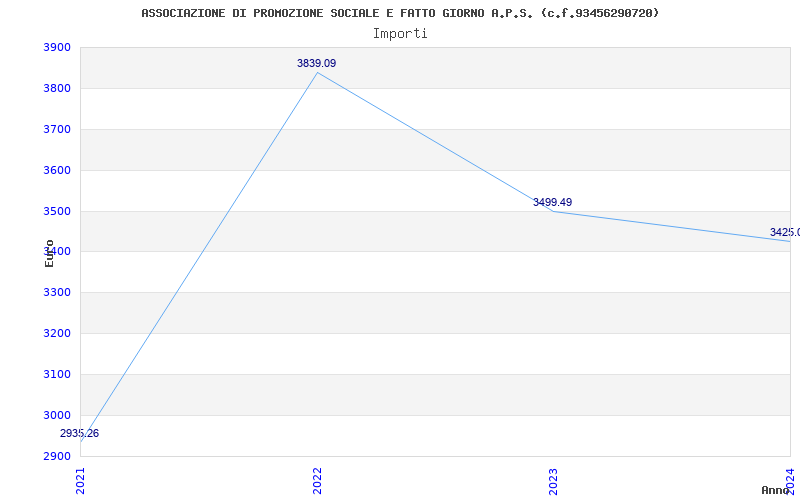Image resolution: width=800 pixels, height=500 pixels.
Task: Click y-axis tick label 3700
Action: coord(57,130)
